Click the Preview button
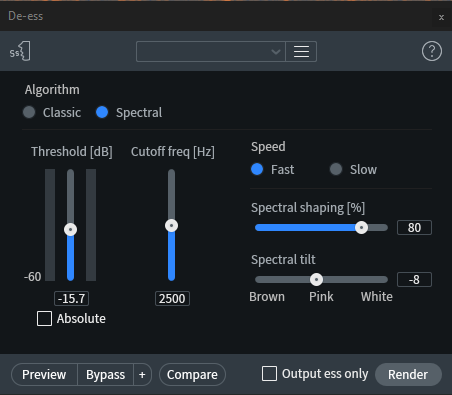This screenshot has width=452, height=395. tap(44, 374)
